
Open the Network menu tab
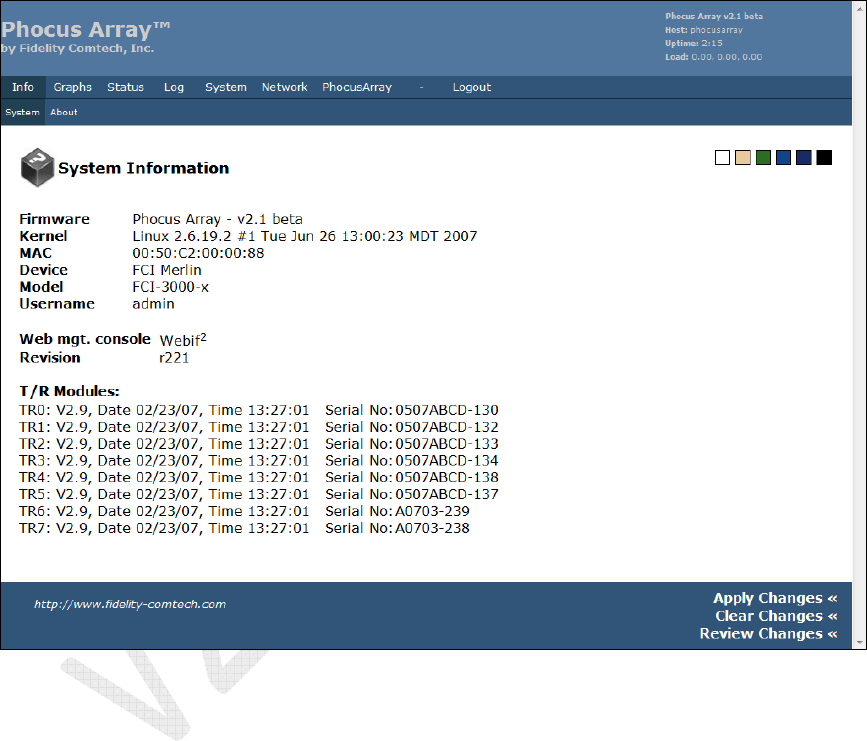point(284,87)
